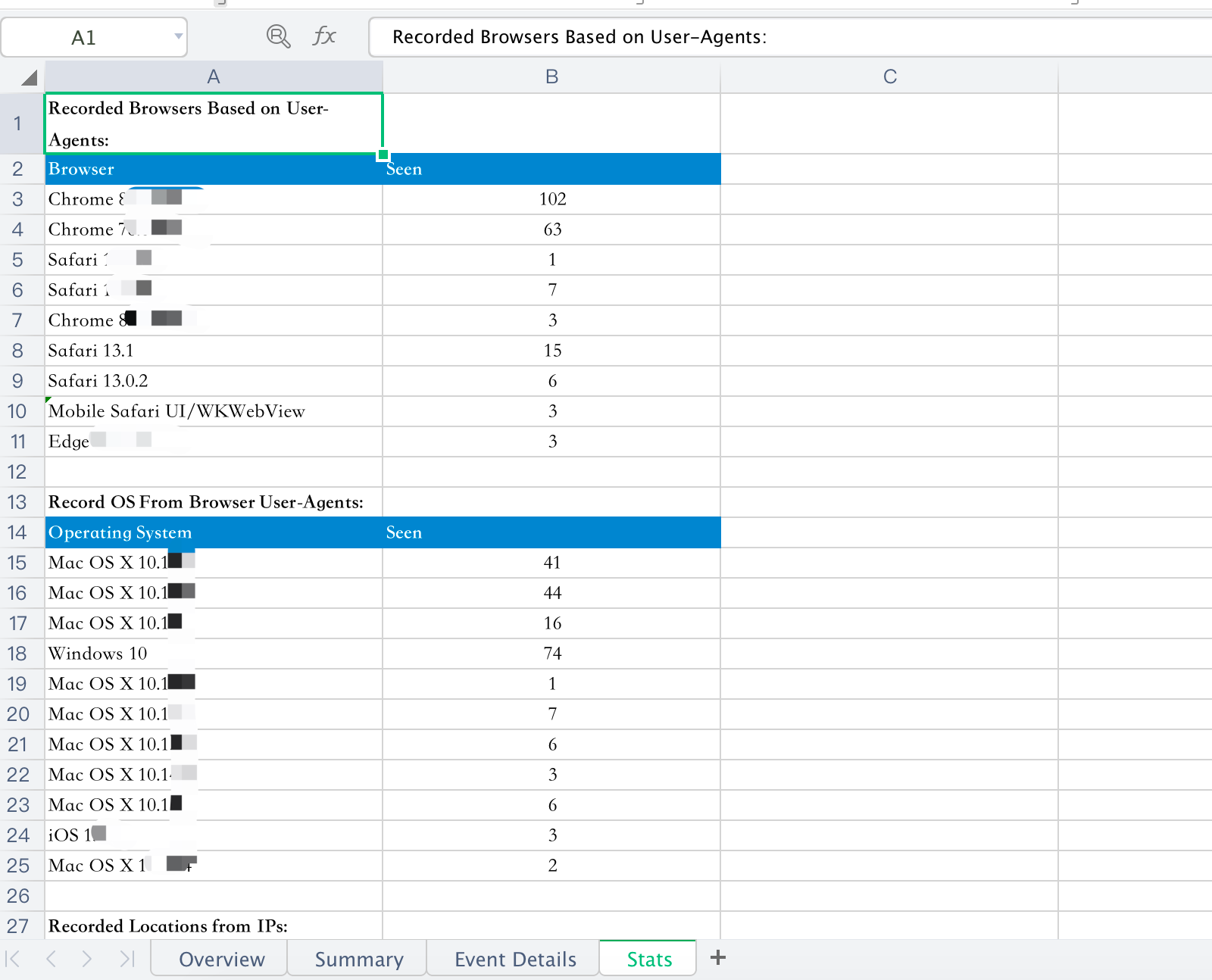Open the Overview sheet tab

coord(221,960)
